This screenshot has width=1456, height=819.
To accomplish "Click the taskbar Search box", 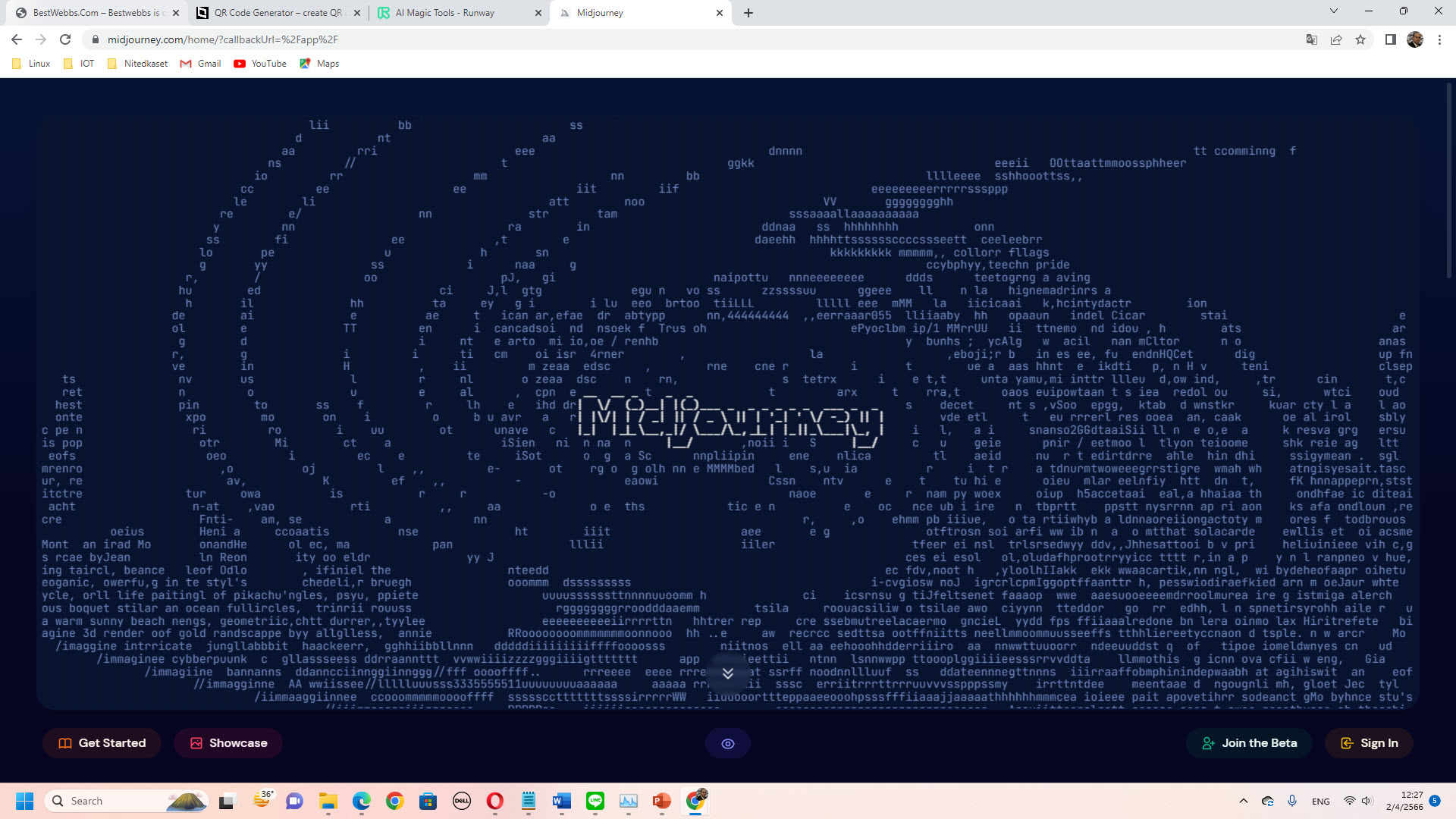I will pyautogui.click(x=127, y=801).
